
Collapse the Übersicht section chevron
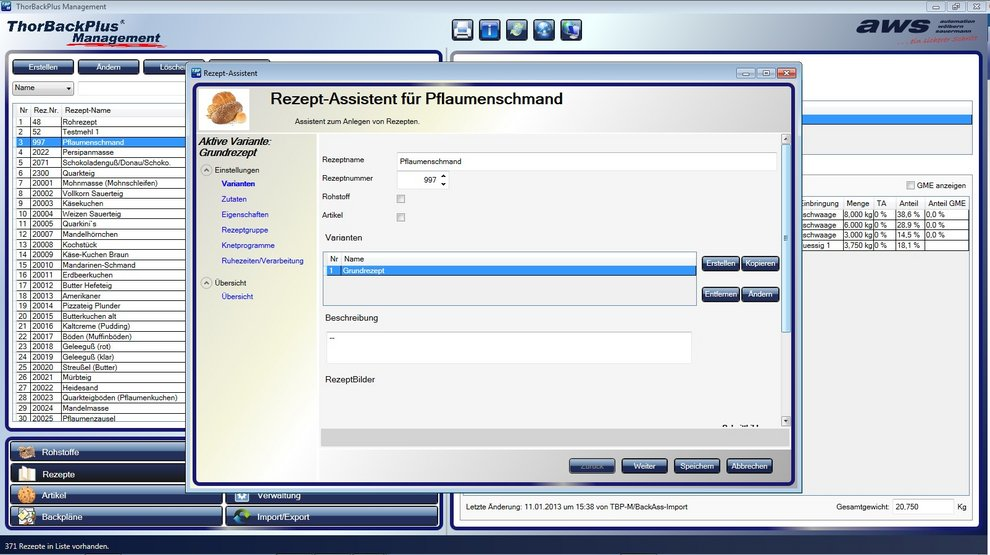206,283
